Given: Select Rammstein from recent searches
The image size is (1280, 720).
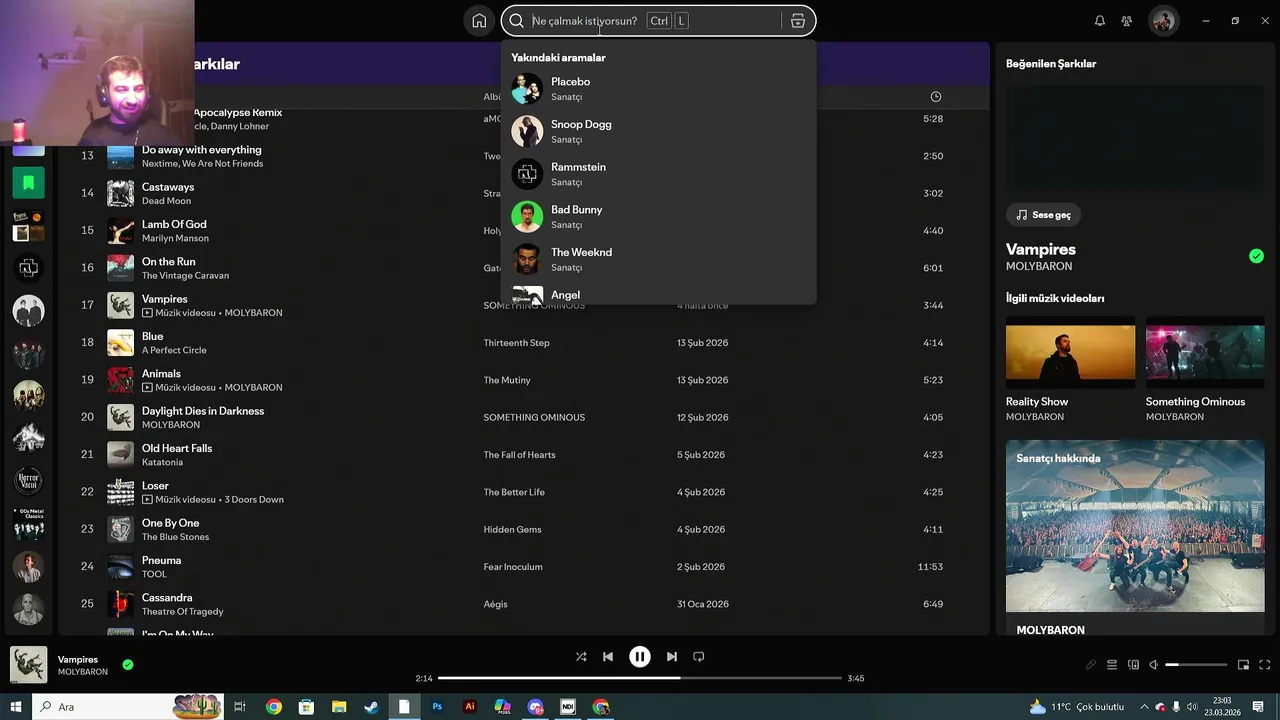Looking at the screenshot, I should tap(658, 174).
